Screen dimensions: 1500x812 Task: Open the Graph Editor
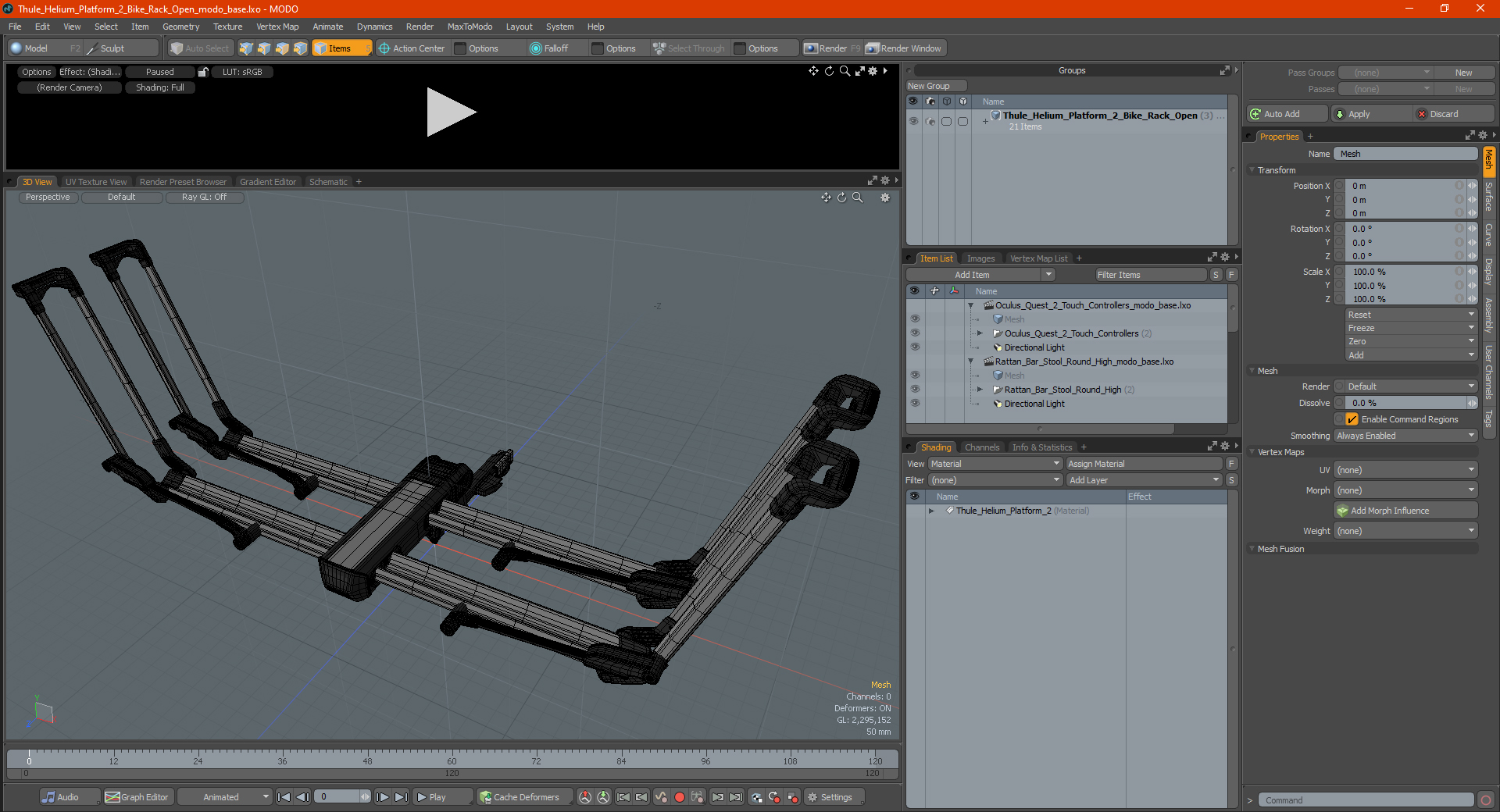pyautogui.click(x=137, y=797)
